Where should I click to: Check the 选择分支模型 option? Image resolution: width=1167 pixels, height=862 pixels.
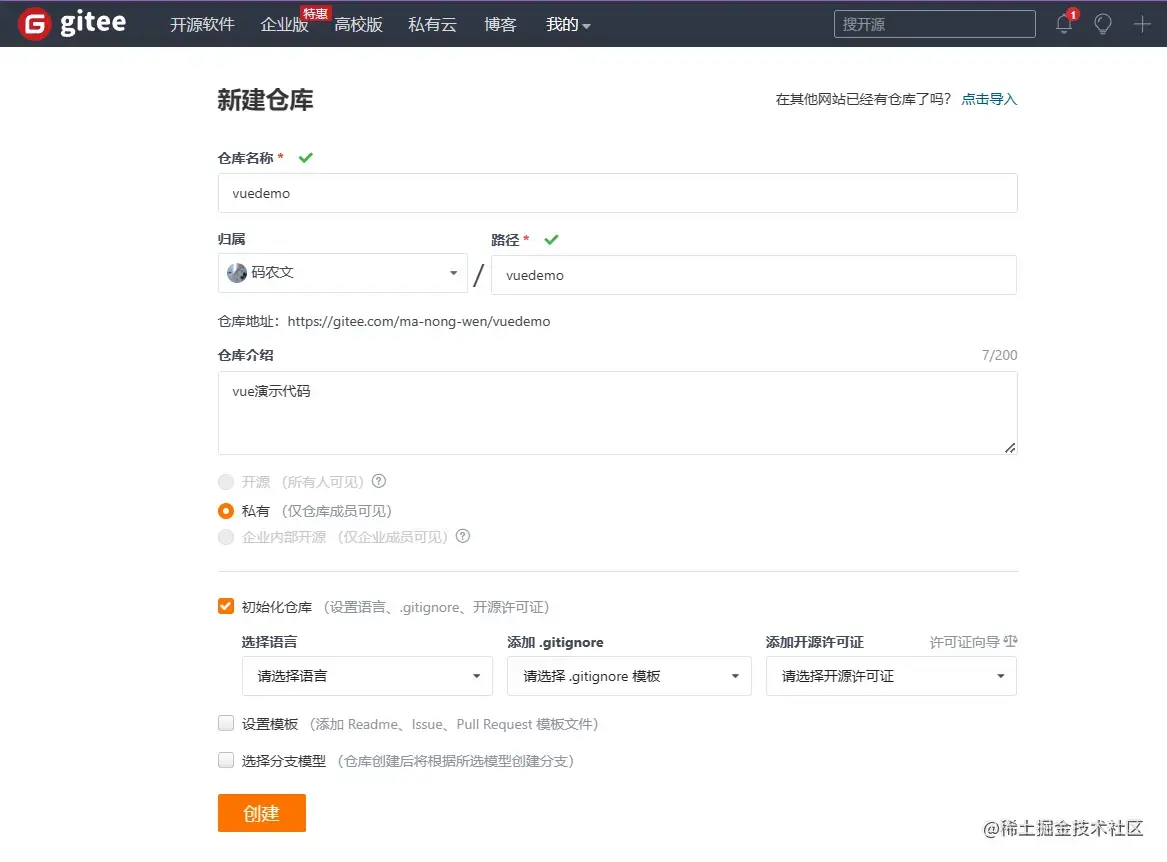(225, 760)
